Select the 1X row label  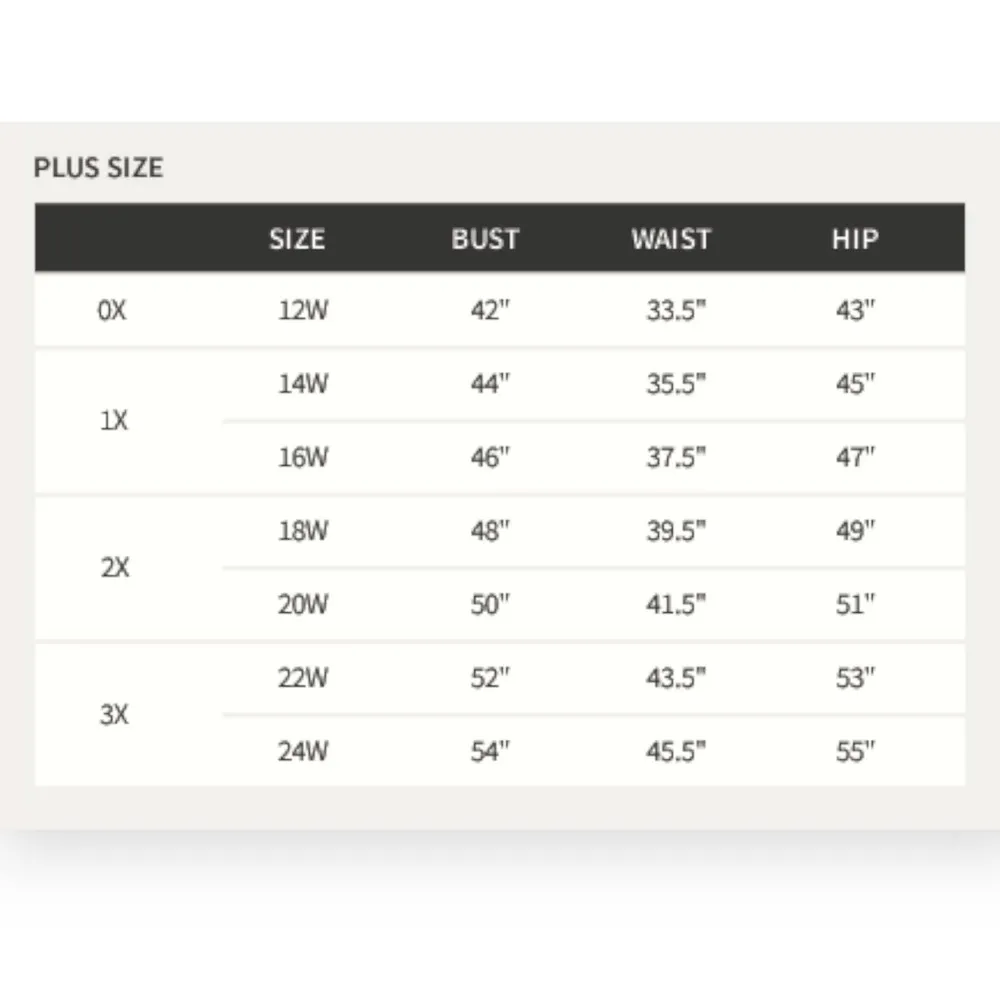[114, 421]
